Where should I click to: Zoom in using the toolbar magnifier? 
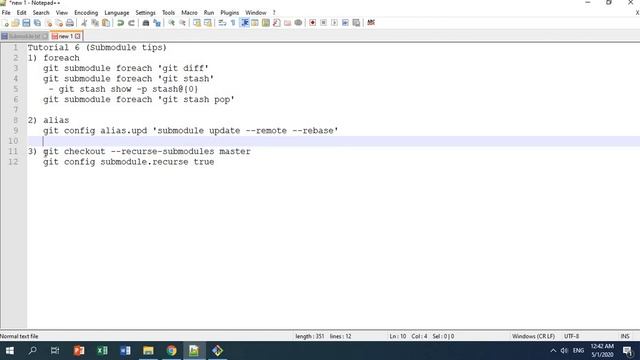[171, 23]
